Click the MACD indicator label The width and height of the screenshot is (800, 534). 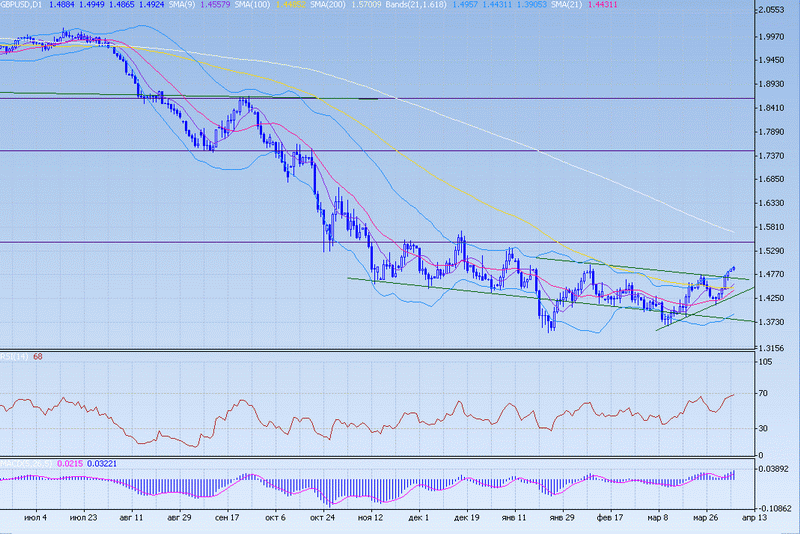click(x=16, y=463)
